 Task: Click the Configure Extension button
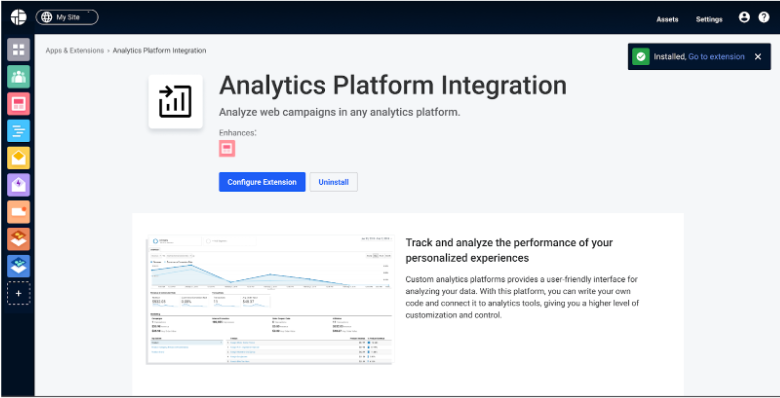(262, 182)
